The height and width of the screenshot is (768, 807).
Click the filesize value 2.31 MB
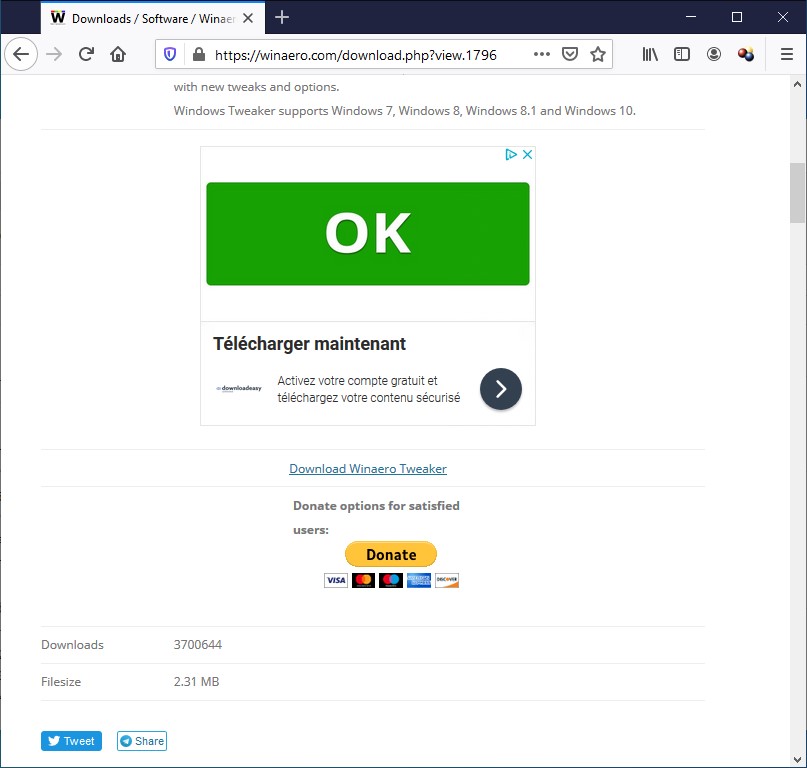coord(196,682)
